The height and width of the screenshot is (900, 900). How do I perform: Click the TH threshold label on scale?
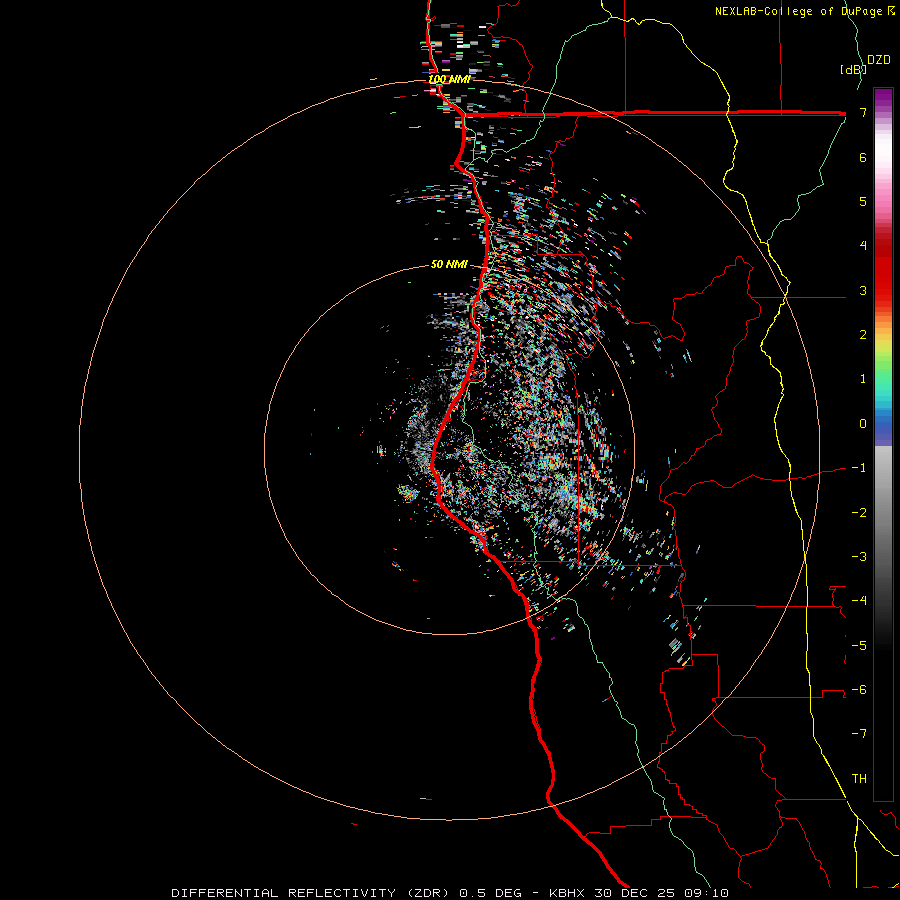(859, 779)
